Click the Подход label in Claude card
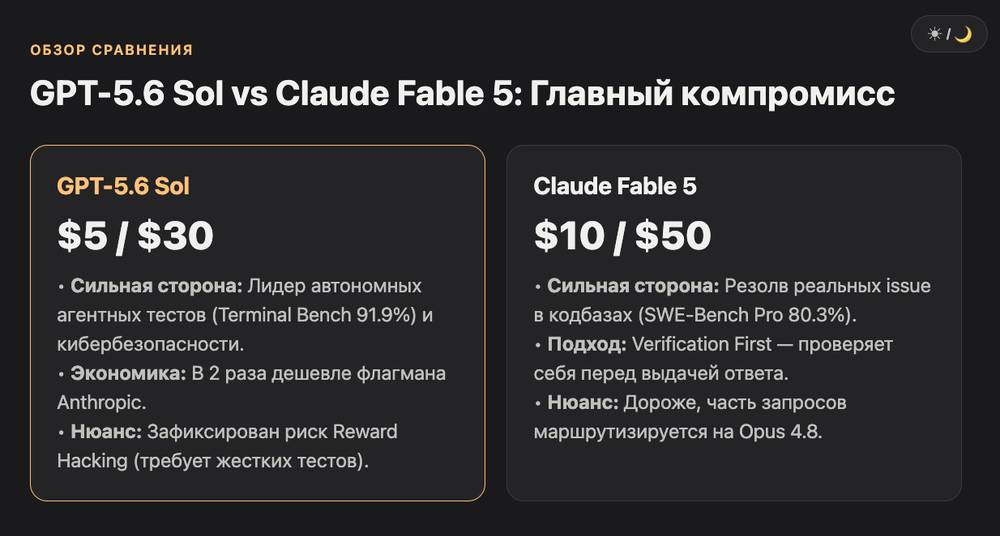1000x536 pixels. tap(587, 345)
